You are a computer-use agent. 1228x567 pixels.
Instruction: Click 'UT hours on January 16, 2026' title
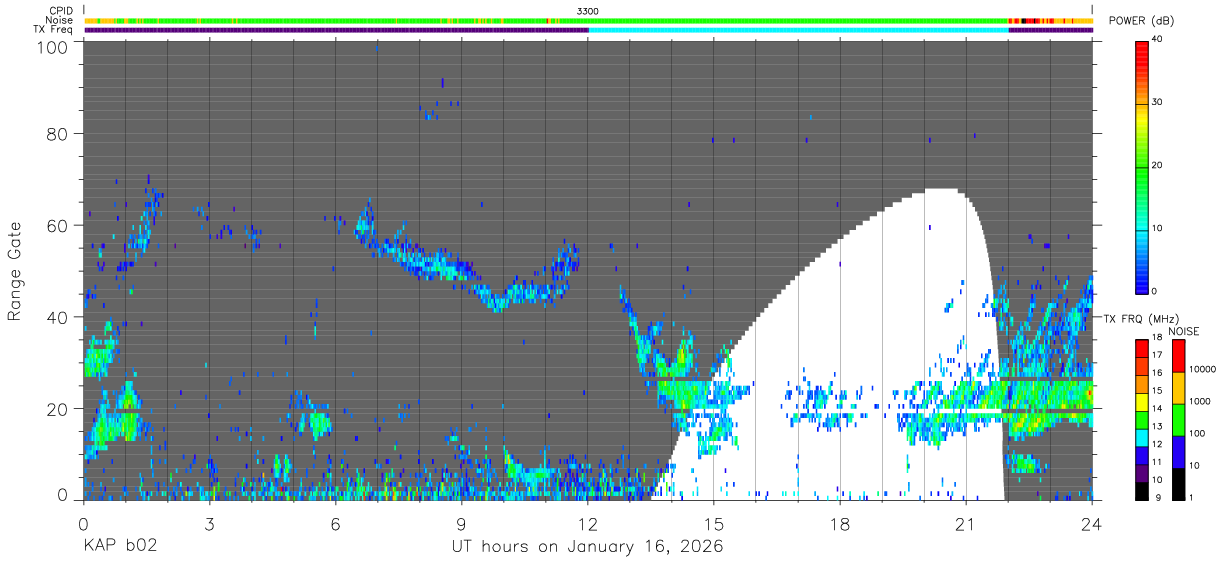coord(586,548)
